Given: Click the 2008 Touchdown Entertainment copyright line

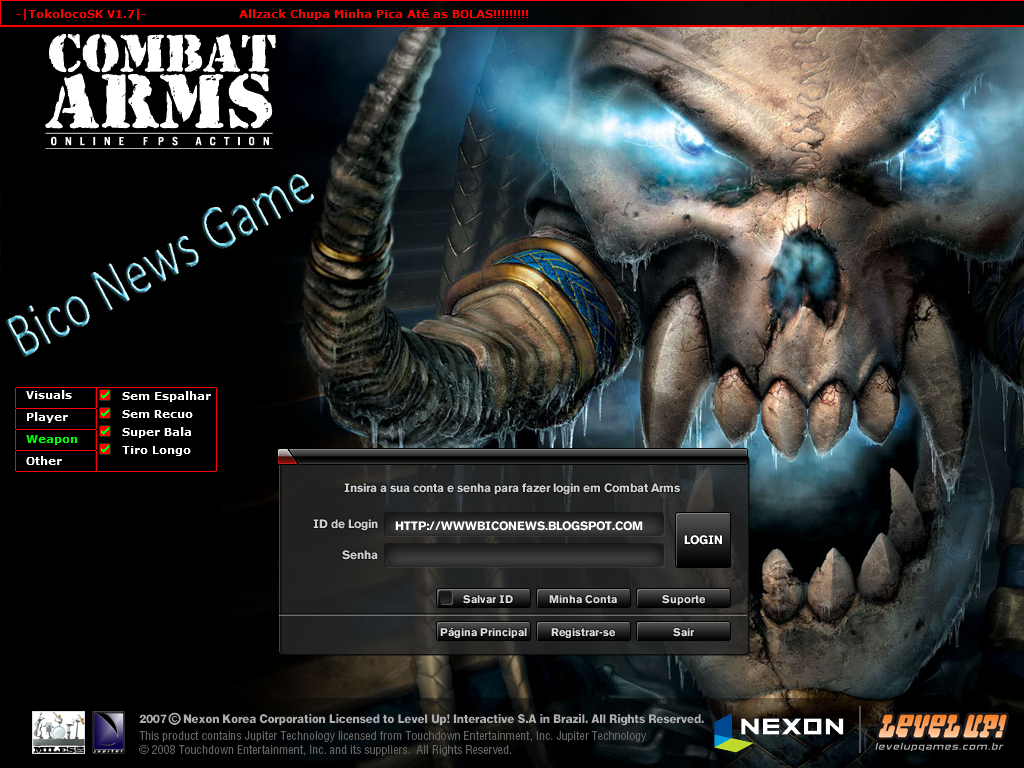Looking at the screenshot, I should [325, 750].
